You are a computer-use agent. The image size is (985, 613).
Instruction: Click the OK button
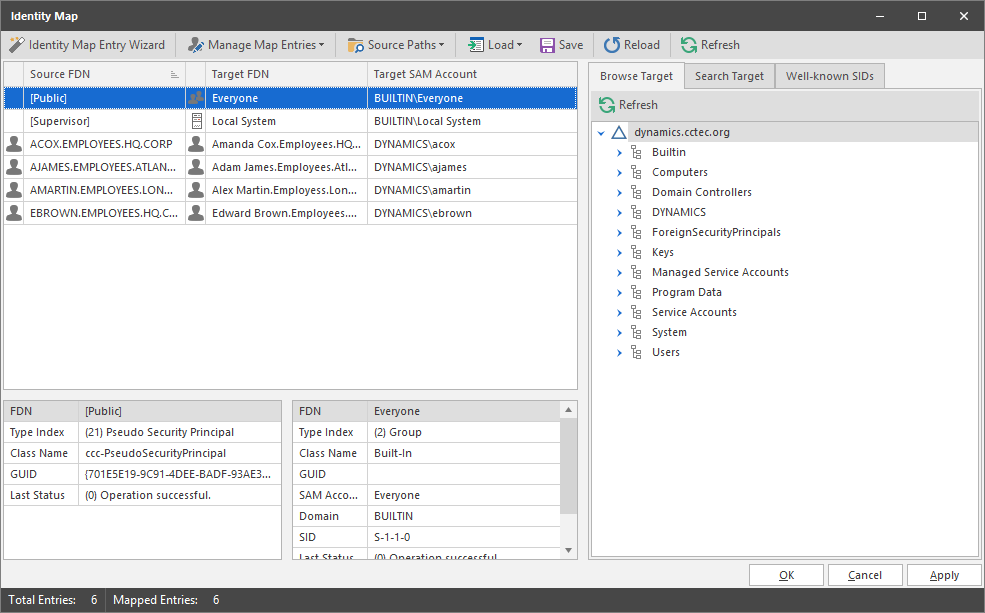tap(786, 575)
